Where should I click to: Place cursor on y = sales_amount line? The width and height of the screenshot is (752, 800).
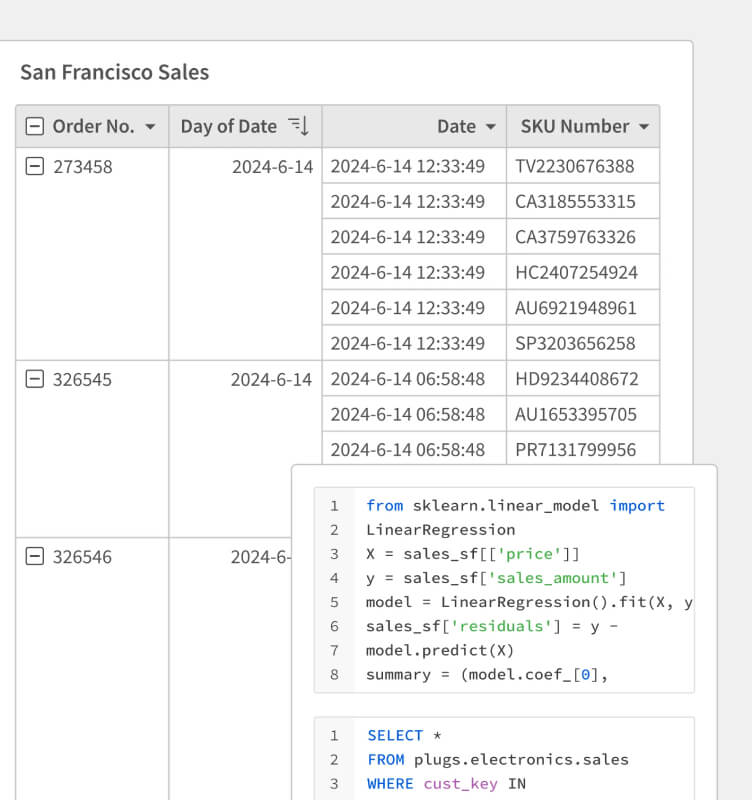[x=496, y=578]
